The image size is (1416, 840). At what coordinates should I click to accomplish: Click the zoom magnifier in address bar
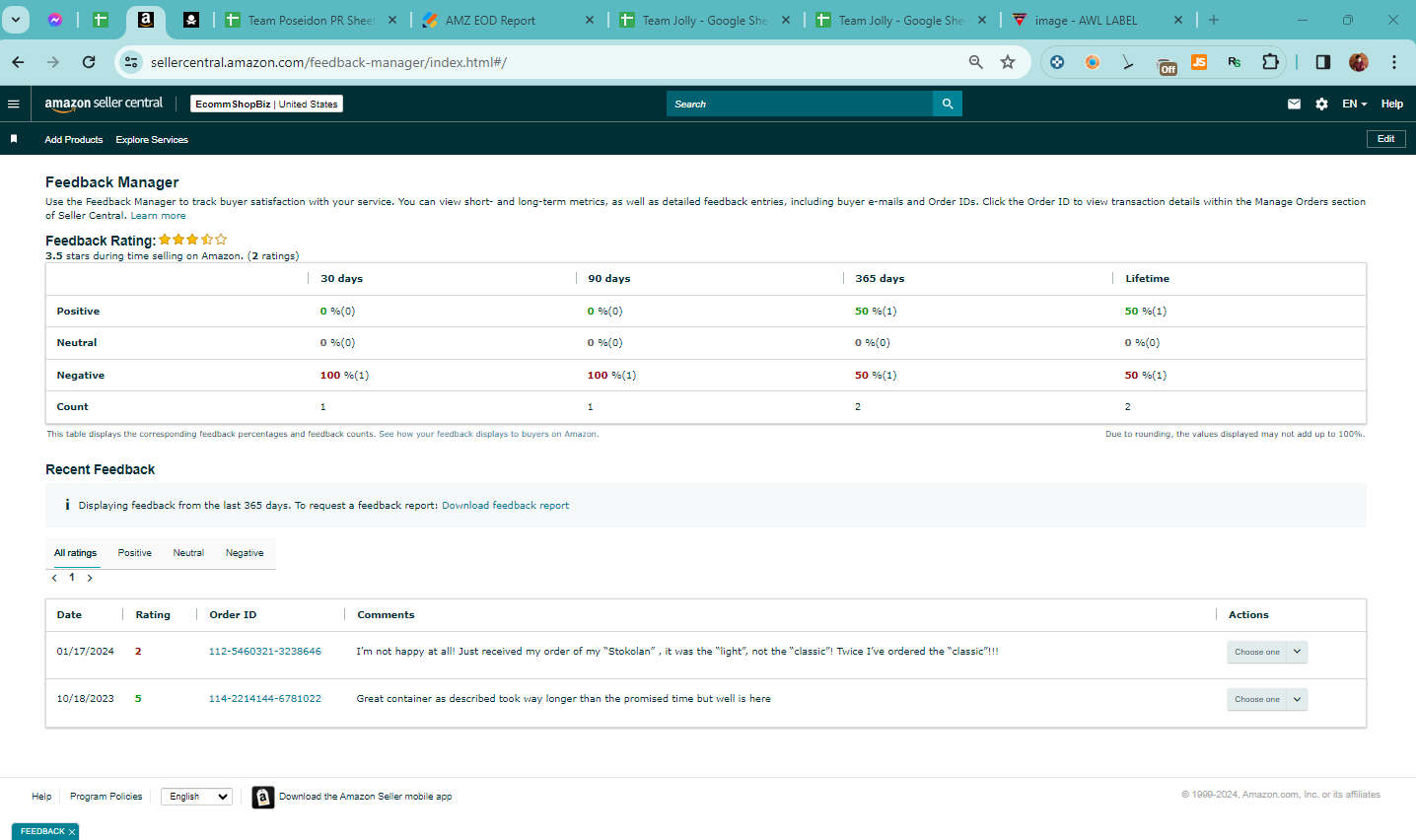point(975,62)
